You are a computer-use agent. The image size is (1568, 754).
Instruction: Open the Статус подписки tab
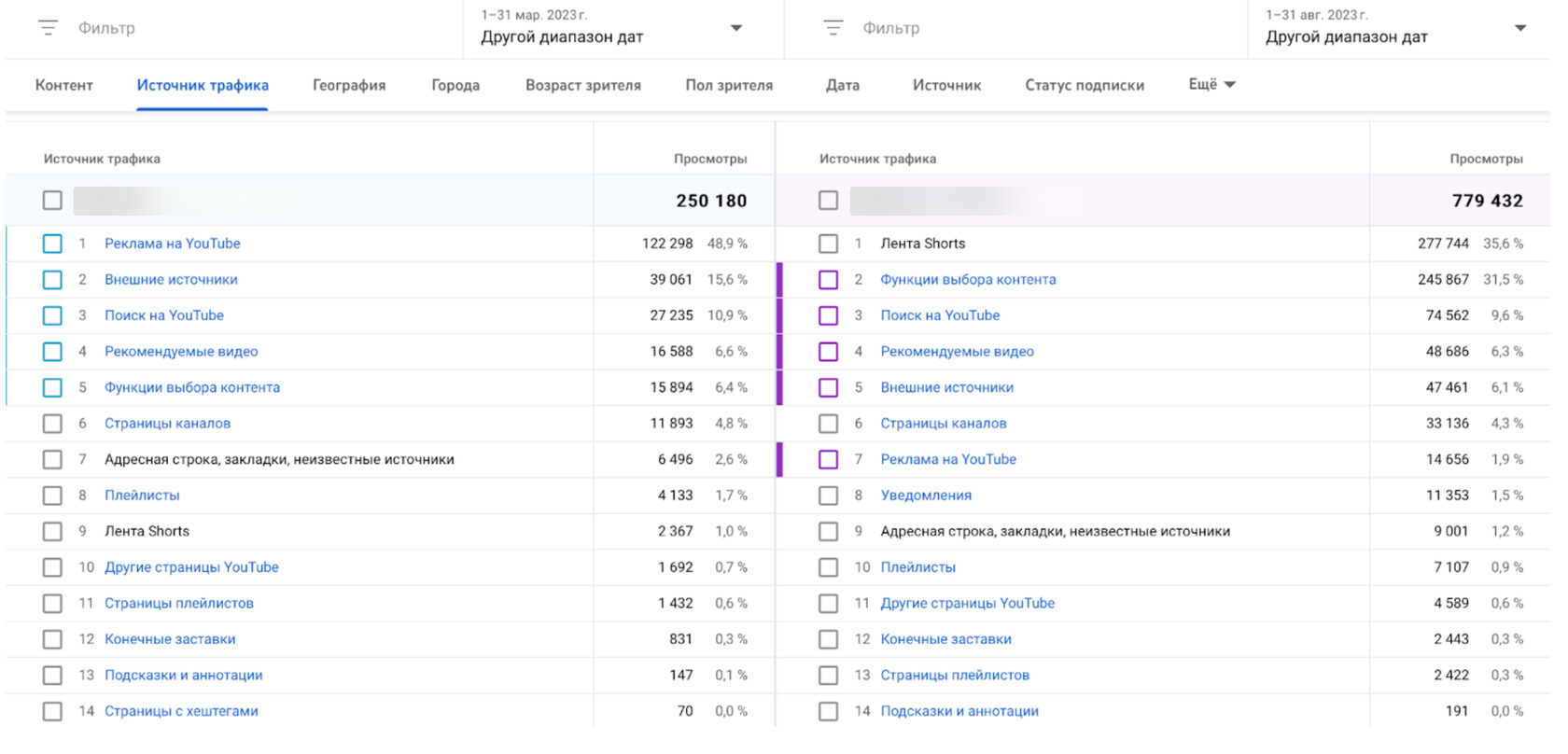1085,85
